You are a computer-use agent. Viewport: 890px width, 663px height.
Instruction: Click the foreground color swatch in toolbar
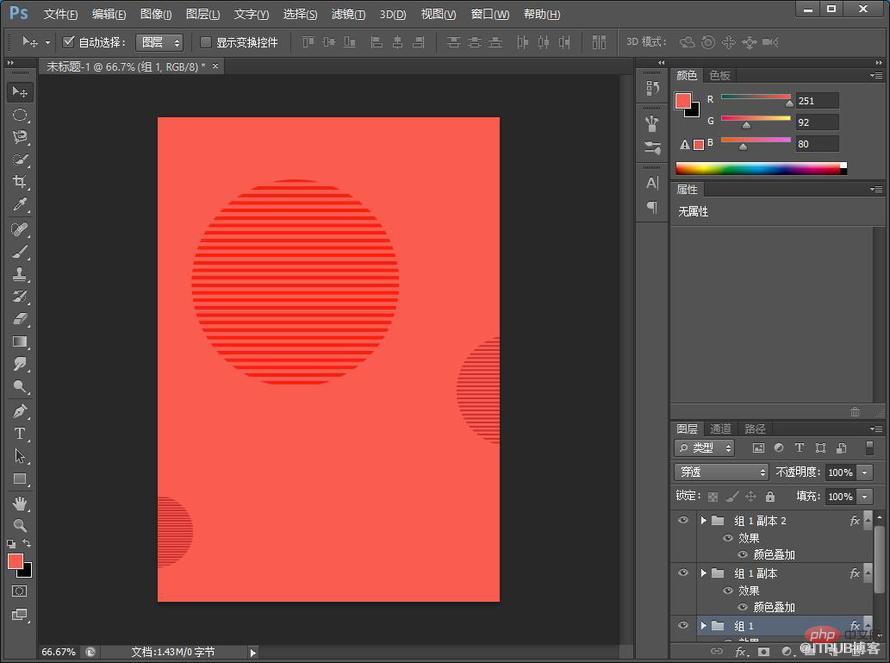15,561
